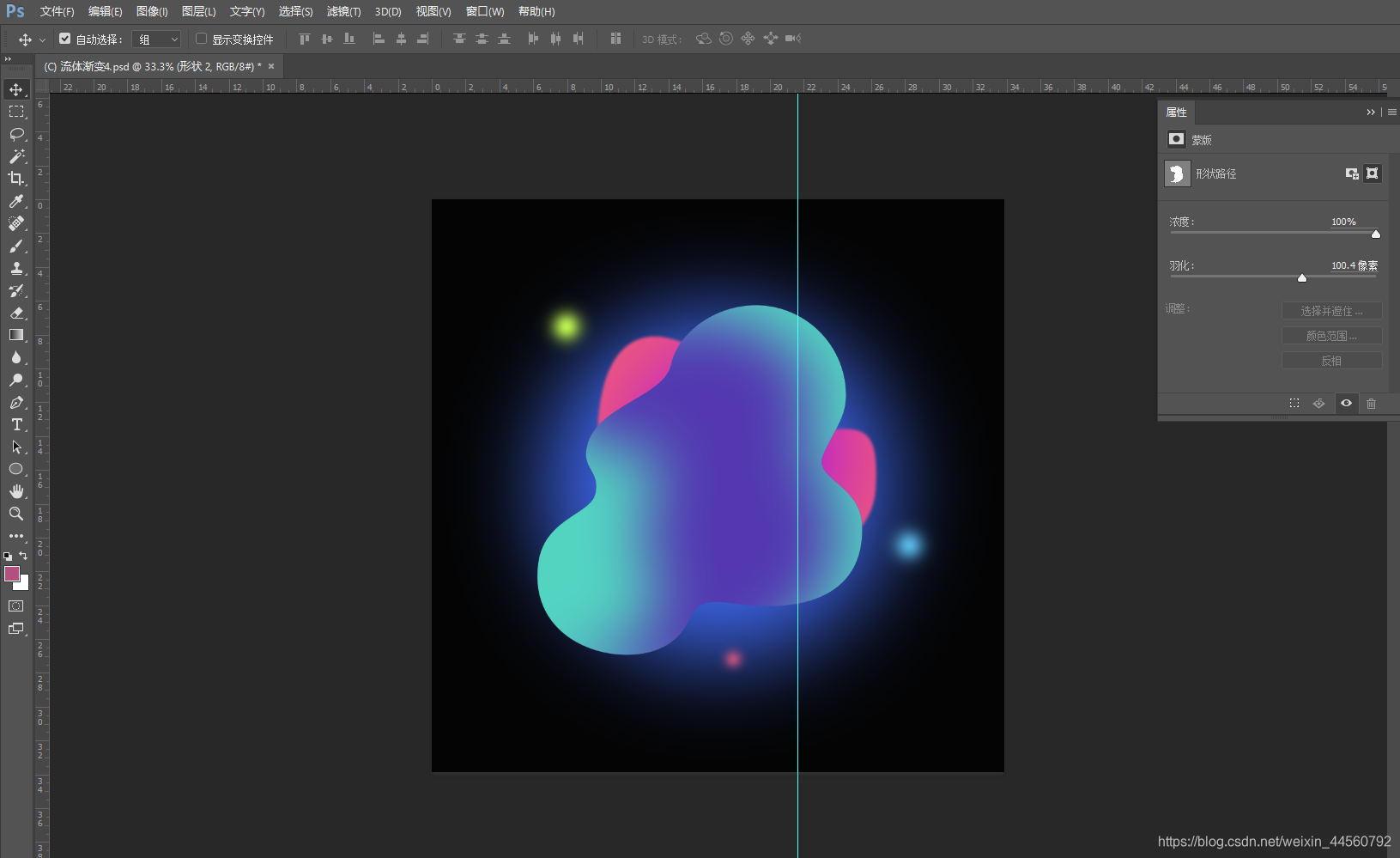
Task: Click align left edges icon
Action: click(x=379, y=39)
